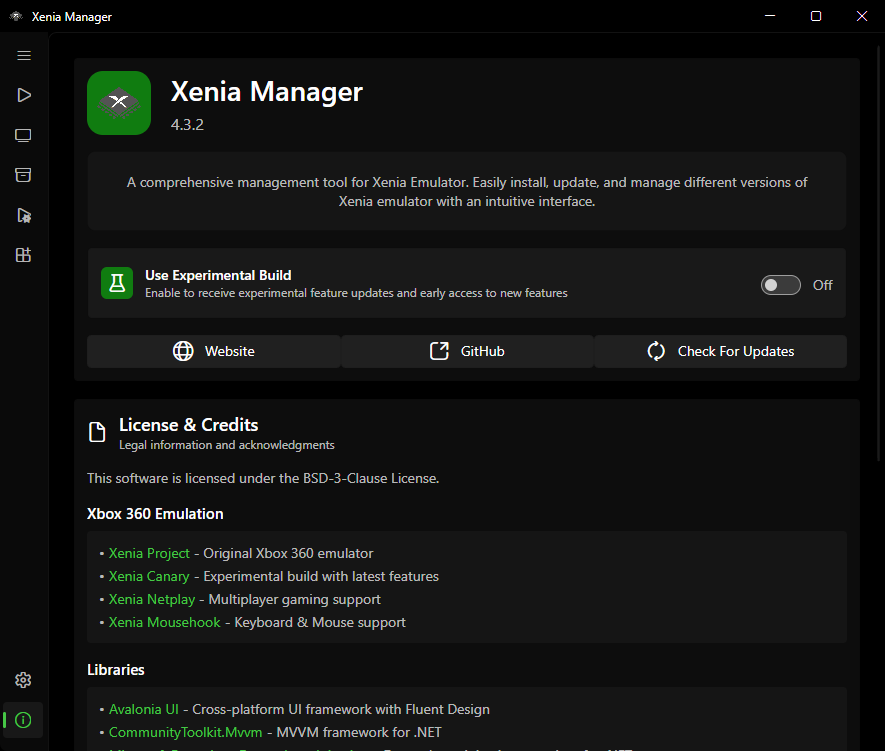Open the hamburger navigation menu
This screenshot has height=751, width=885.
click(24, 55)
